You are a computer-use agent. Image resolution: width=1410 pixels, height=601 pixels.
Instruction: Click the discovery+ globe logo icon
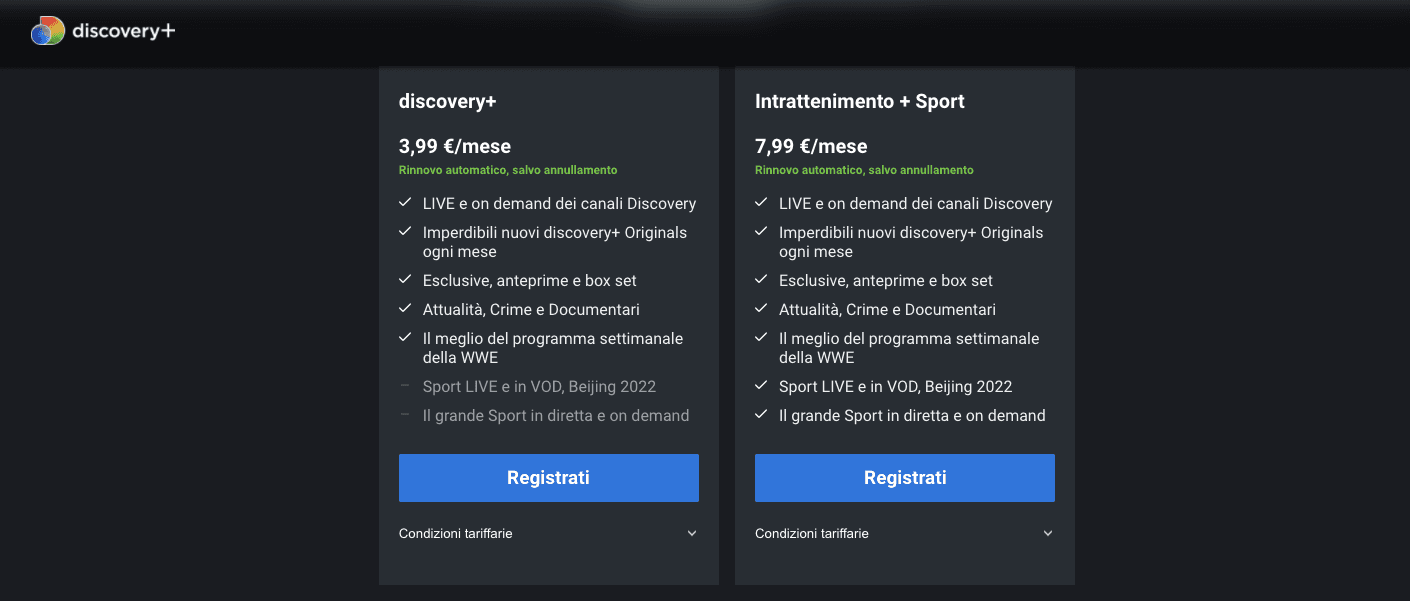point(48,31)
